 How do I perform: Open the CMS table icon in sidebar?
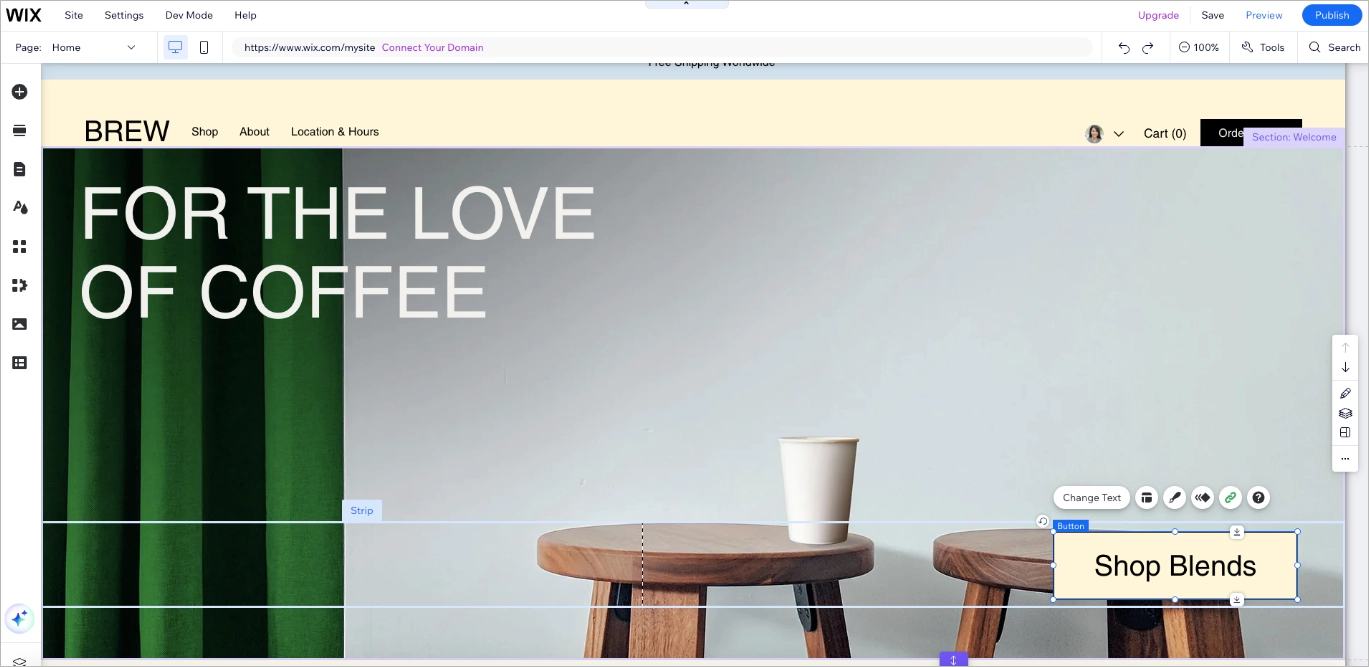pos(19,363)
